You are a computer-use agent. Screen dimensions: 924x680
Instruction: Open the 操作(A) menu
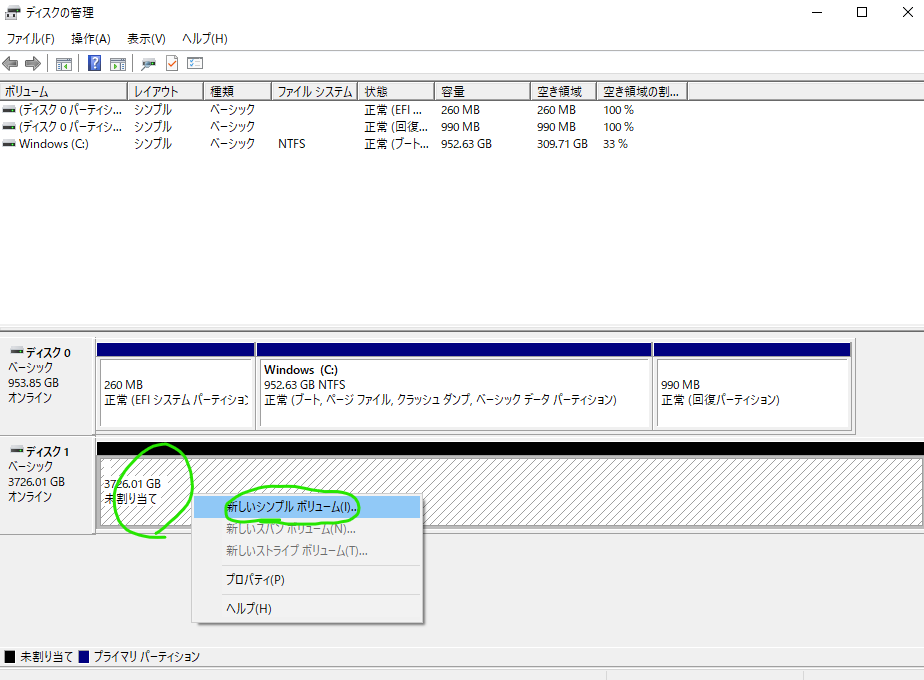pyautogui.click(x=90, y=39)
